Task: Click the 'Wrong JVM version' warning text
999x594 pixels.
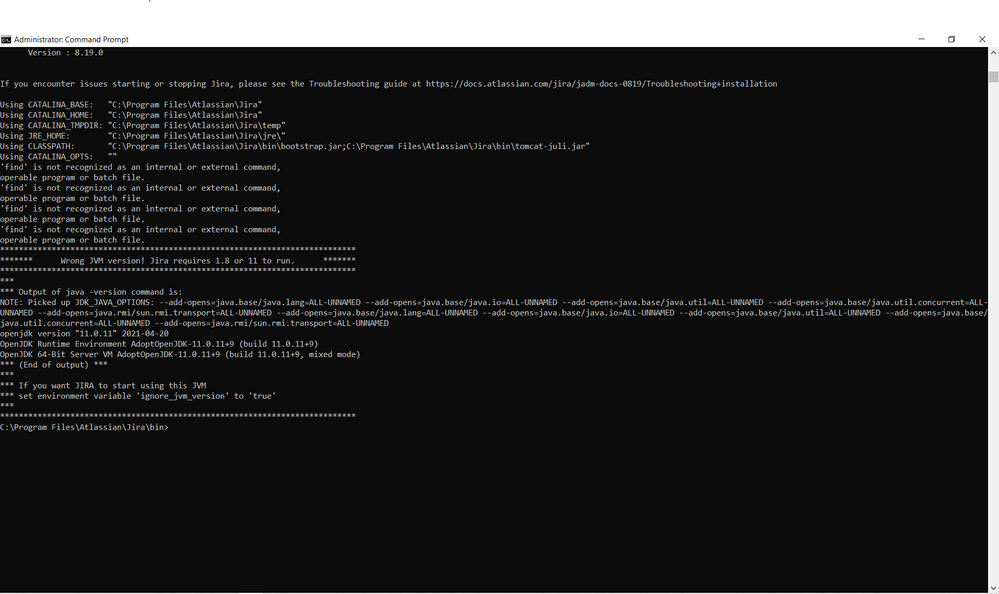Action: point(180,260)
